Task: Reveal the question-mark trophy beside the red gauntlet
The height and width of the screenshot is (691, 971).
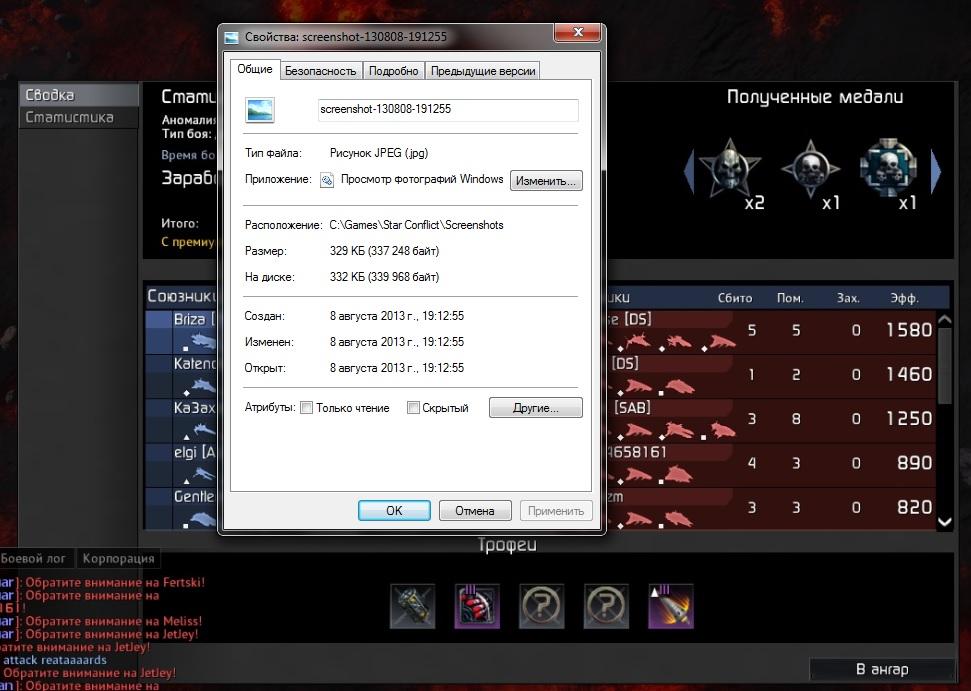Action: click(542, 606)
